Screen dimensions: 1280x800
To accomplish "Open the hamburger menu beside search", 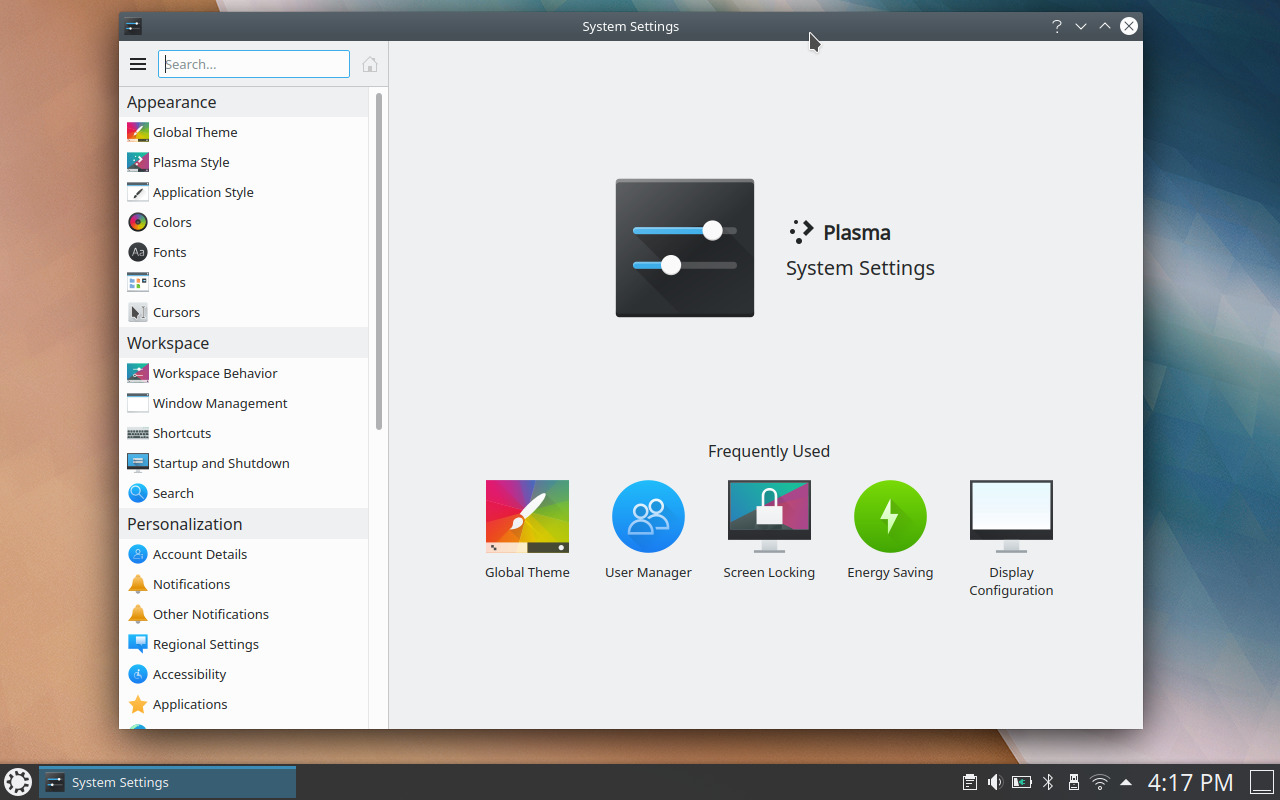I will point(137,63).
